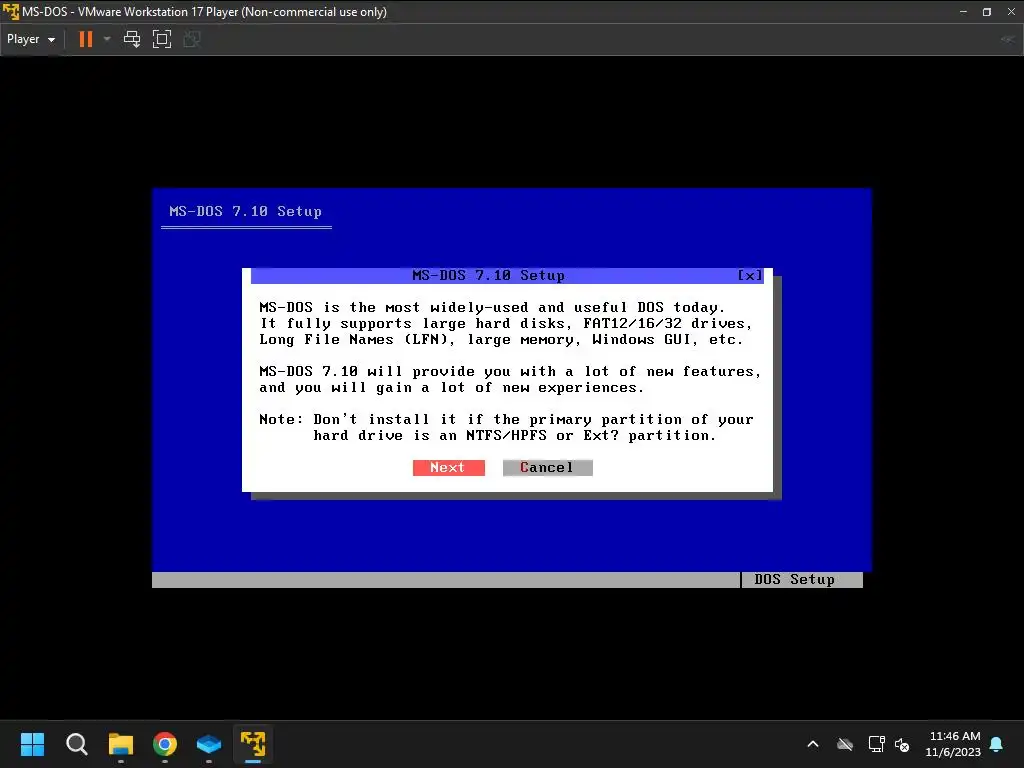Click the cloud sync tray icon

tap(845, 744)
